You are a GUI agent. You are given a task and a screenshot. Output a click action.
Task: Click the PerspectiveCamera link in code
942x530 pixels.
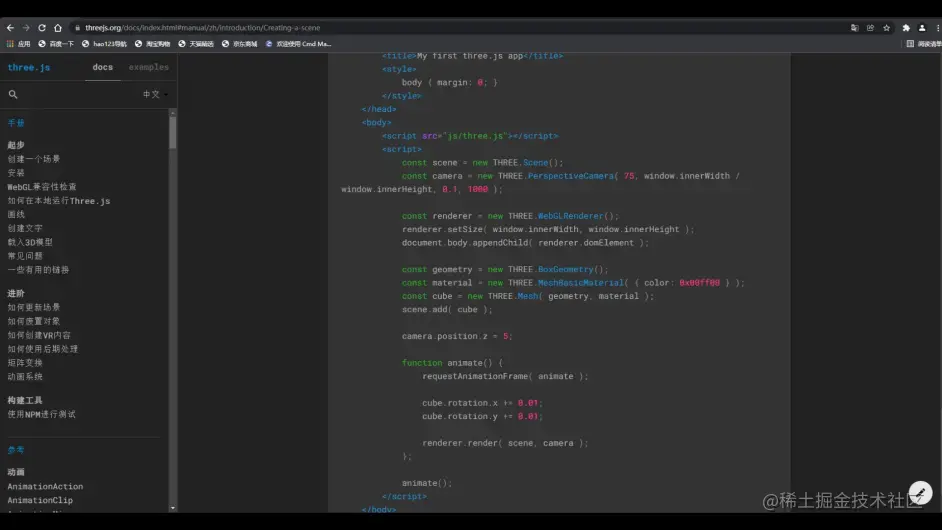(x=571, y=176)
